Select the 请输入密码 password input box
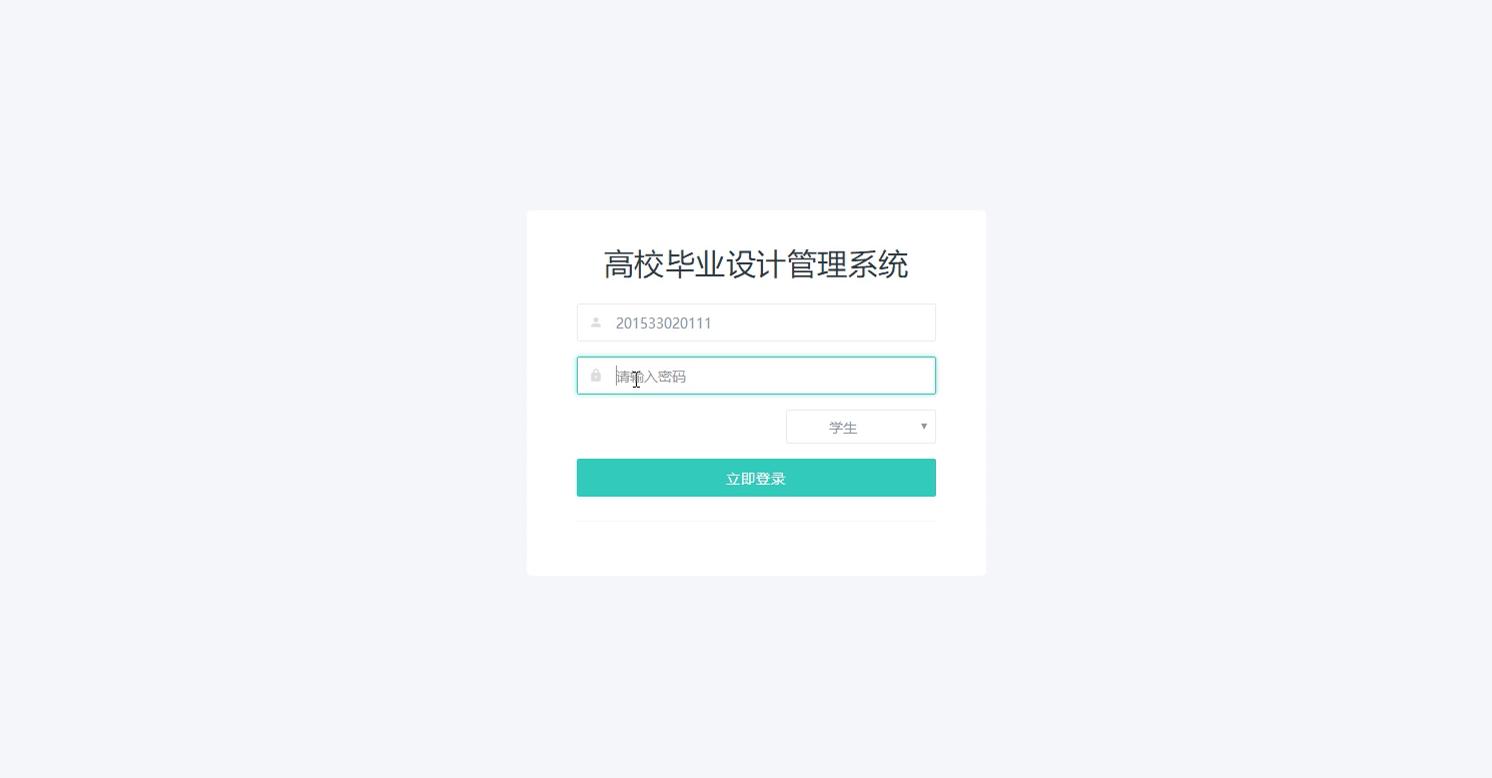 [756, 376]
